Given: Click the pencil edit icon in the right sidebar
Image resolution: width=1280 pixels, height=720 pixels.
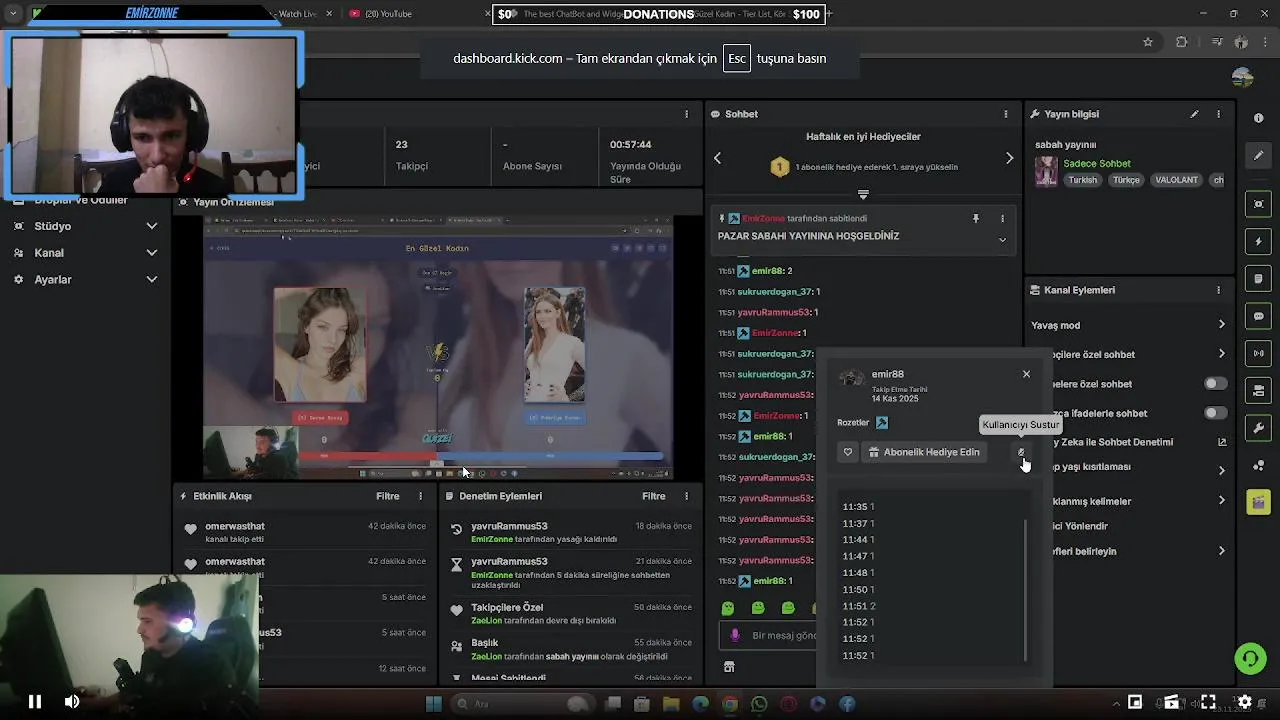Looking at the screenshot, I should pyautogui.click(x=1258, y=156).
